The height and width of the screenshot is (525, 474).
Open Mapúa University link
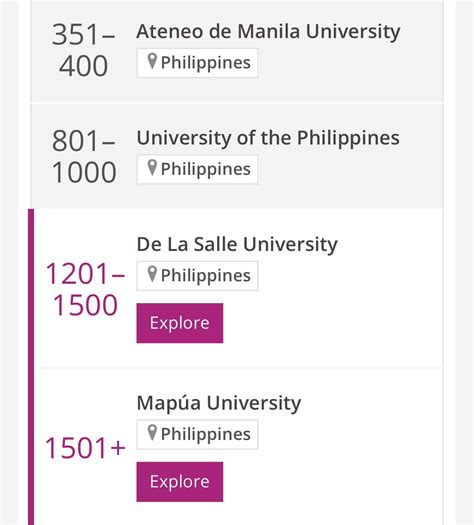(219, 403)
